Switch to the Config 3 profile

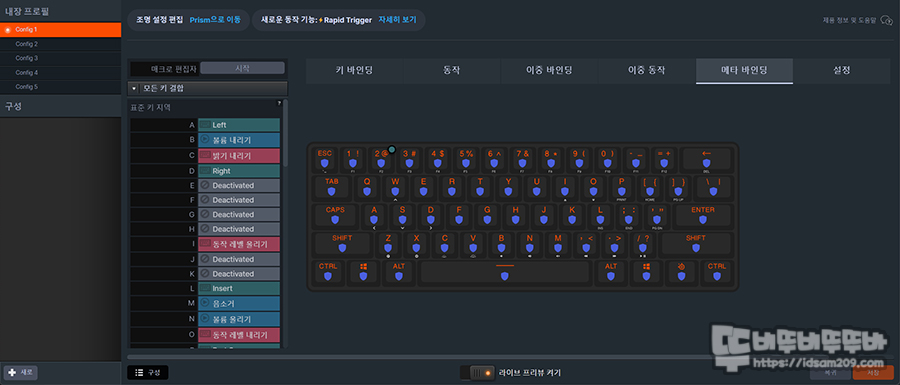tap(60, 59)
